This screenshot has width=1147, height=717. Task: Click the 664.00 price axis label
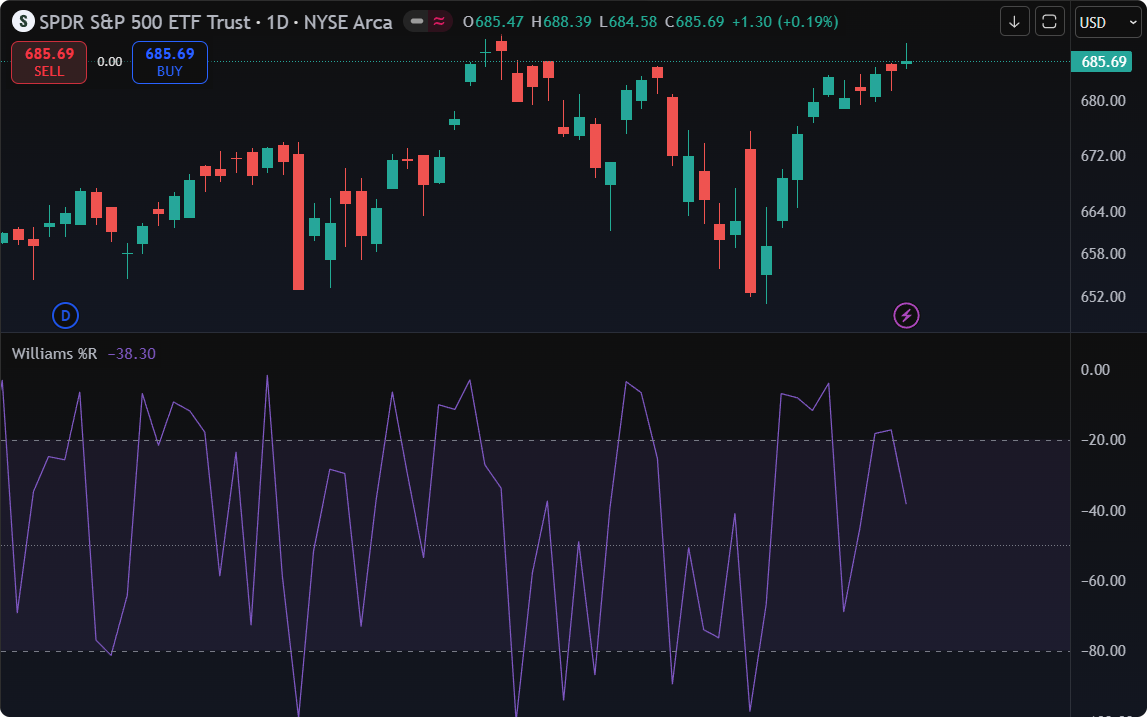coord(1103,212)
